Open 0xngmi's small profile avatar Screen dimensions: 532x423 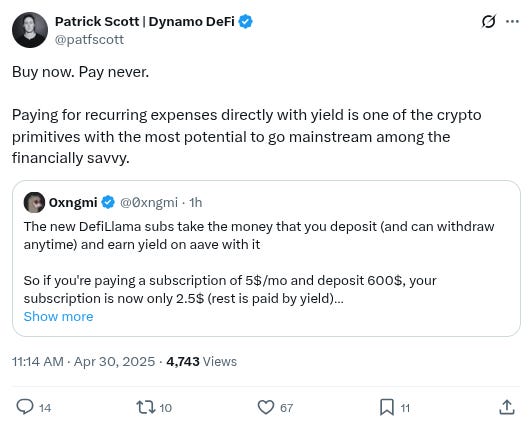coord(34,202)
